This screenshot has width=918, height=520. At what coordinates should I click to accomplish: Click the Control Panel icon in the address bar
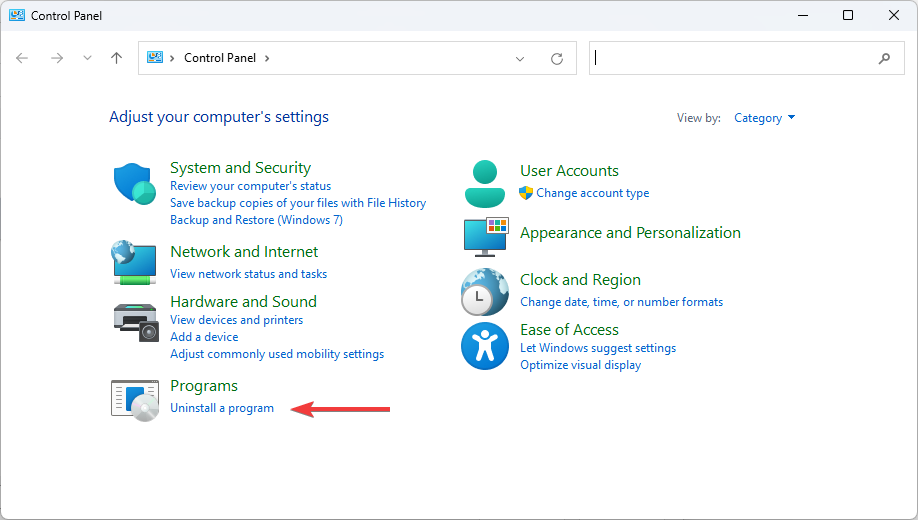click(155, 57)
